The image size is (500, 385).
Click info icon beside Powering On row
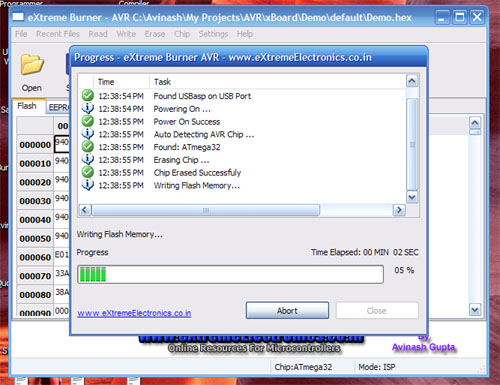click(88, 108)
